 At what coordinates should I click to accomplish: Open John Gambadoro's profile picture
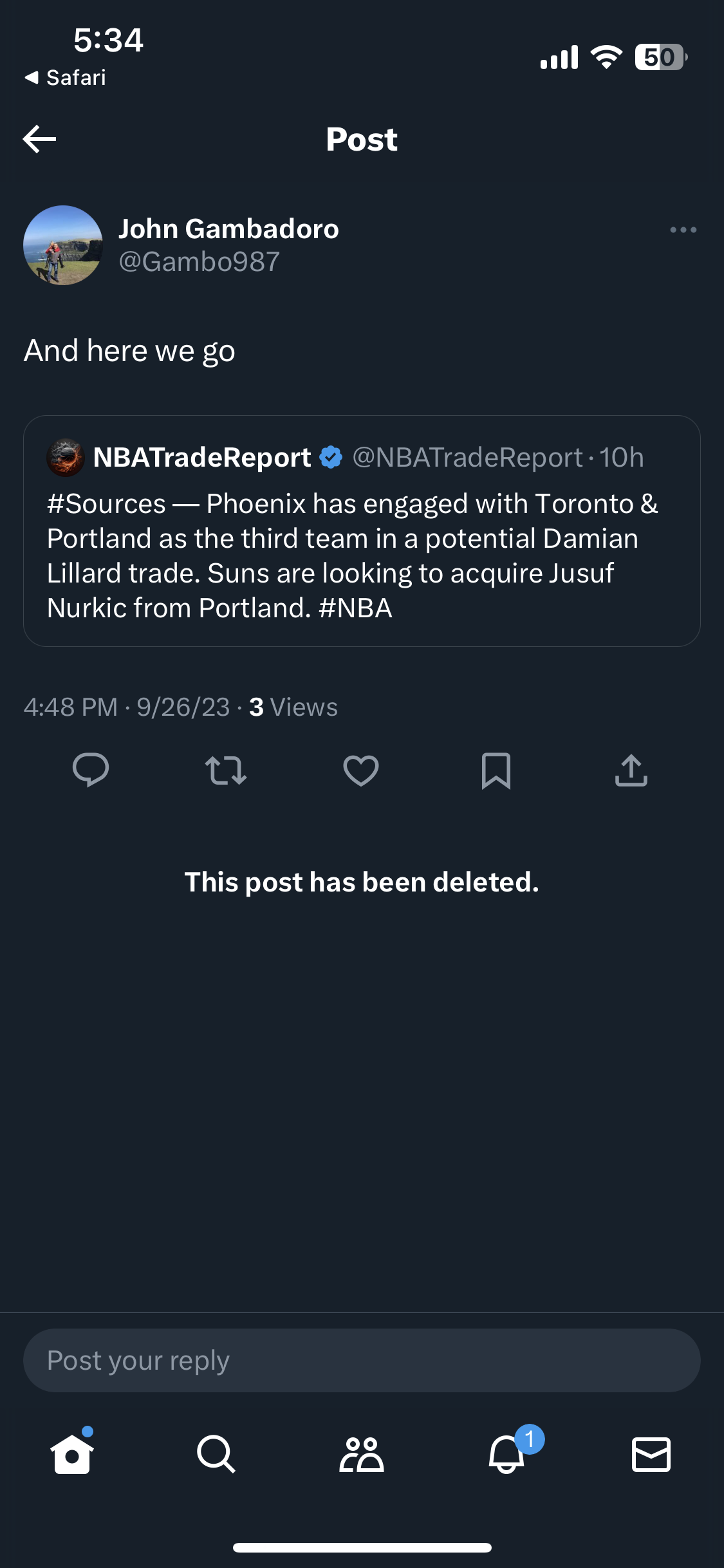coord(63,245)
